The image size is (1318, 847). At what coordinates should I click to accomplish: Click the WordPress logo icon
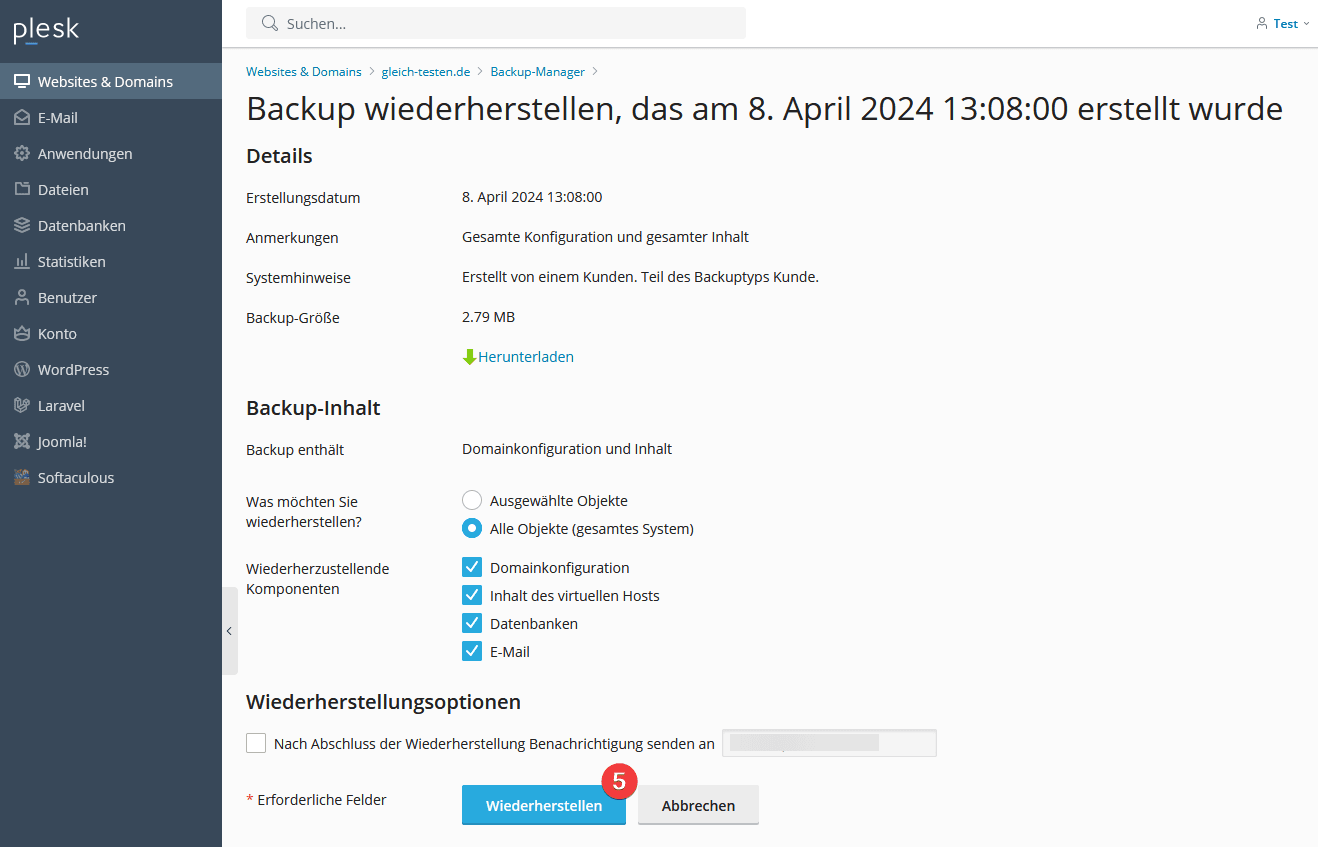22,370
